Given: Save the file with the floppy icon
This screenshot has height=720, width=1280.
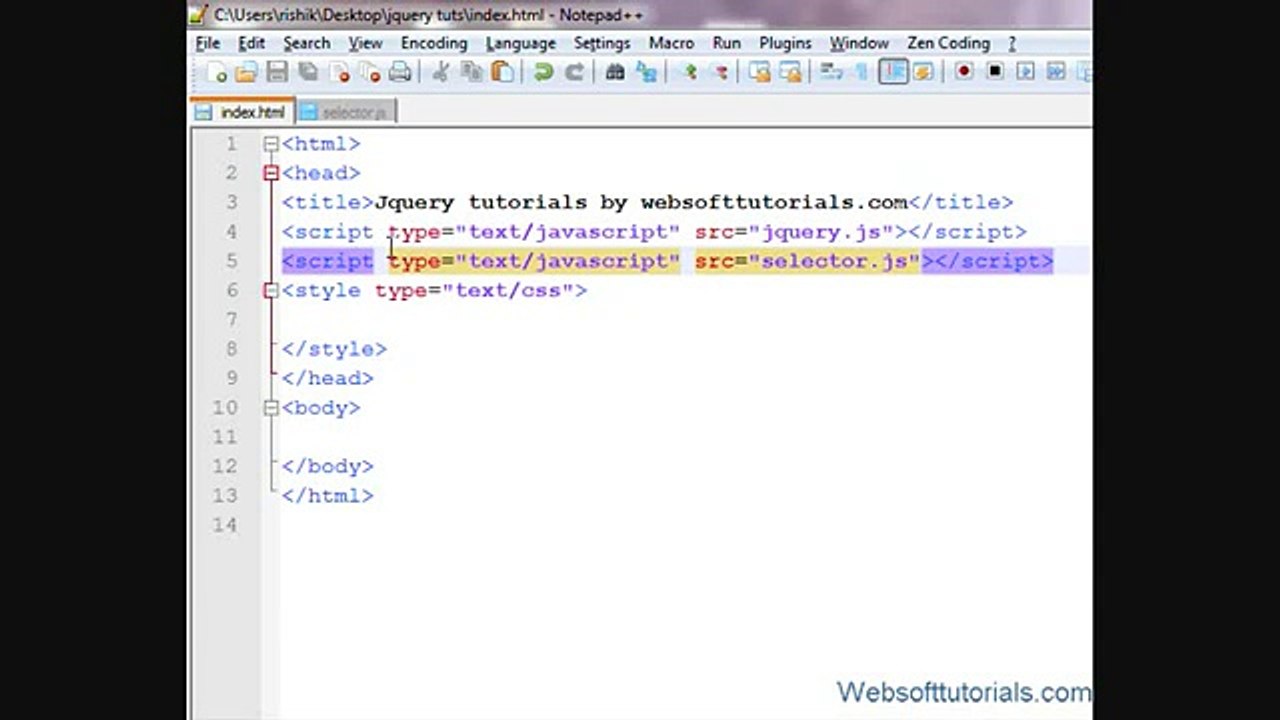Looking at the screenshot, I should pos(277,72).
